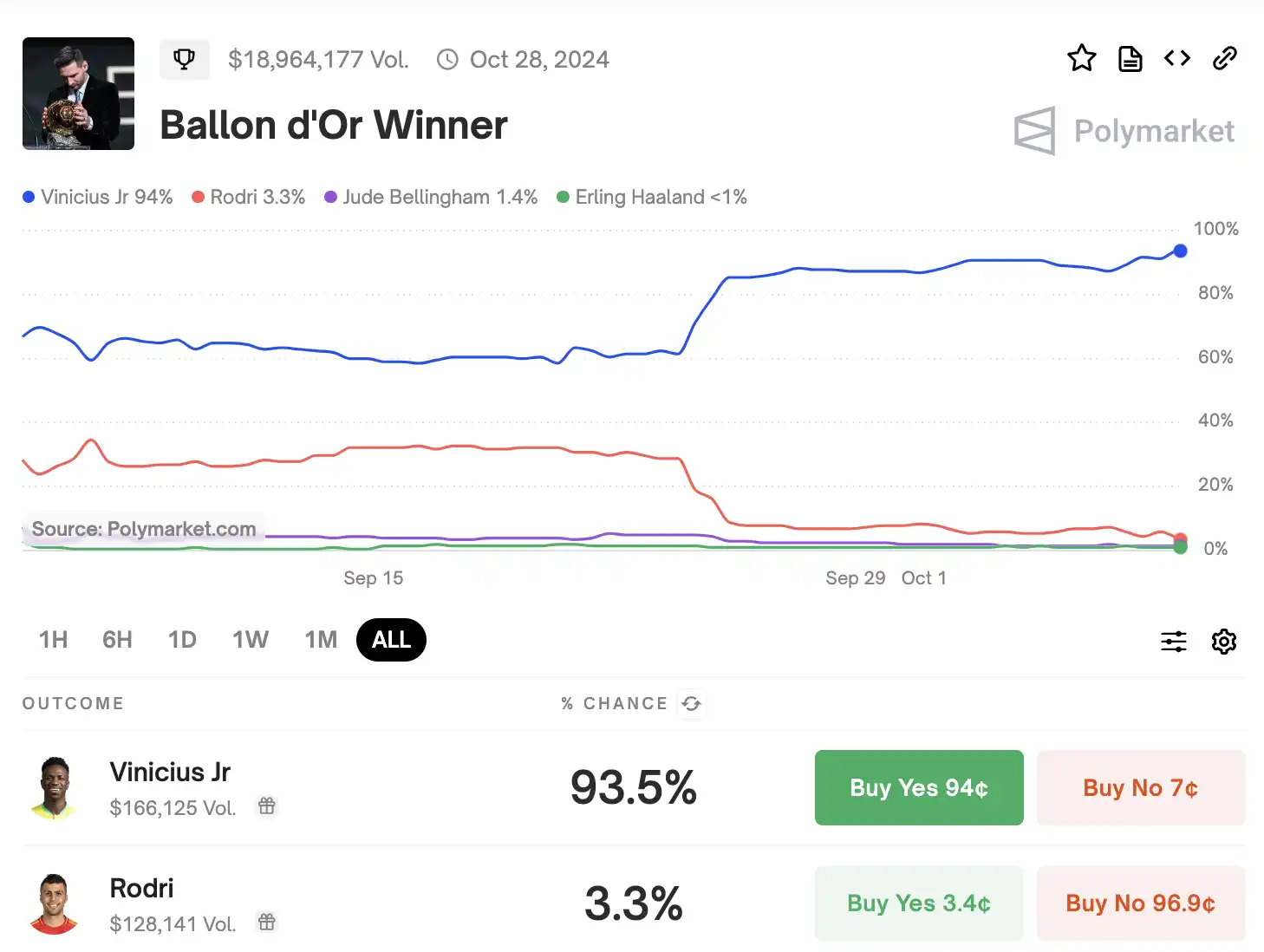The width and height of the screenshot is (1264, 952).
Task: Click the trophy category icon
Action: coord(184,60)
